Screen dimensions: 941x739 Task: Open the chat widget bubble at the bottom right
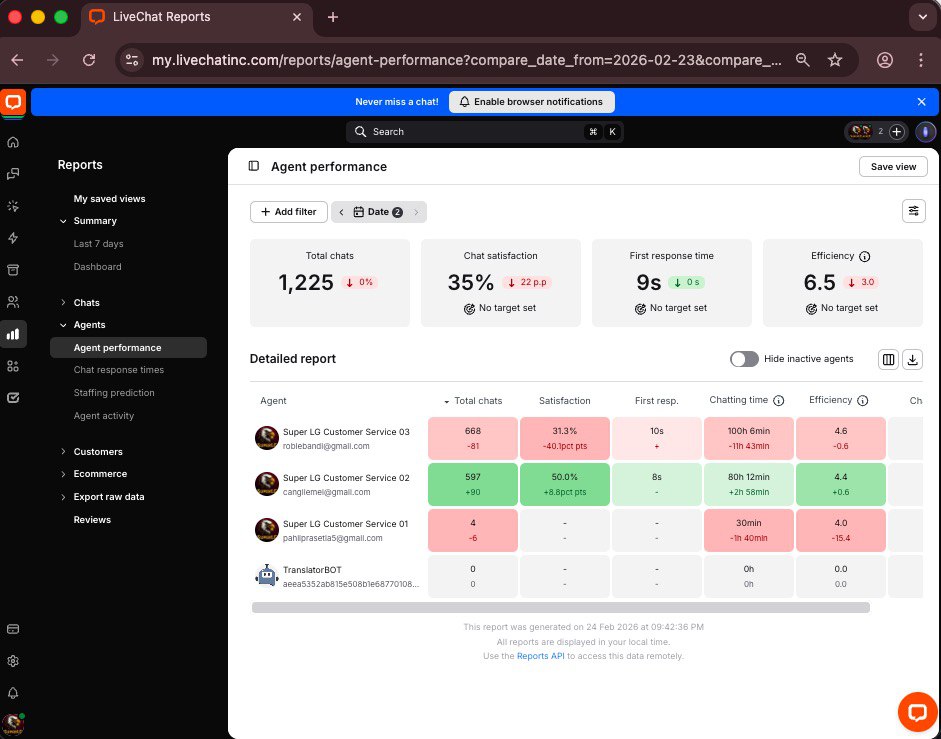918,712
